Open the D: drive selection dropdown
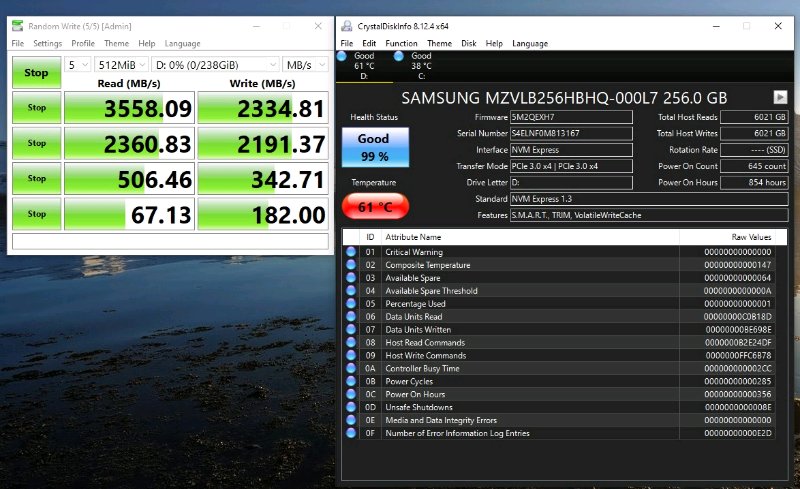Image resolution: width=800 pixels, height=489 pixels. pos(214,65)
